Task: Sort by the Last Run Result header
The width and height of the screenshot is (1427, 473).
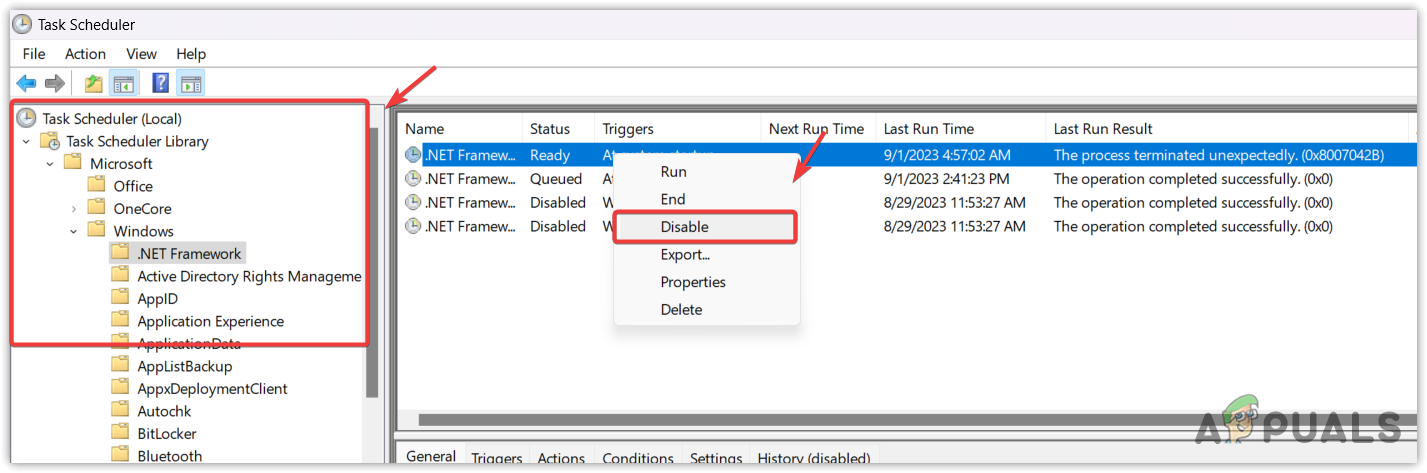Action: (x=1228, y=129)
